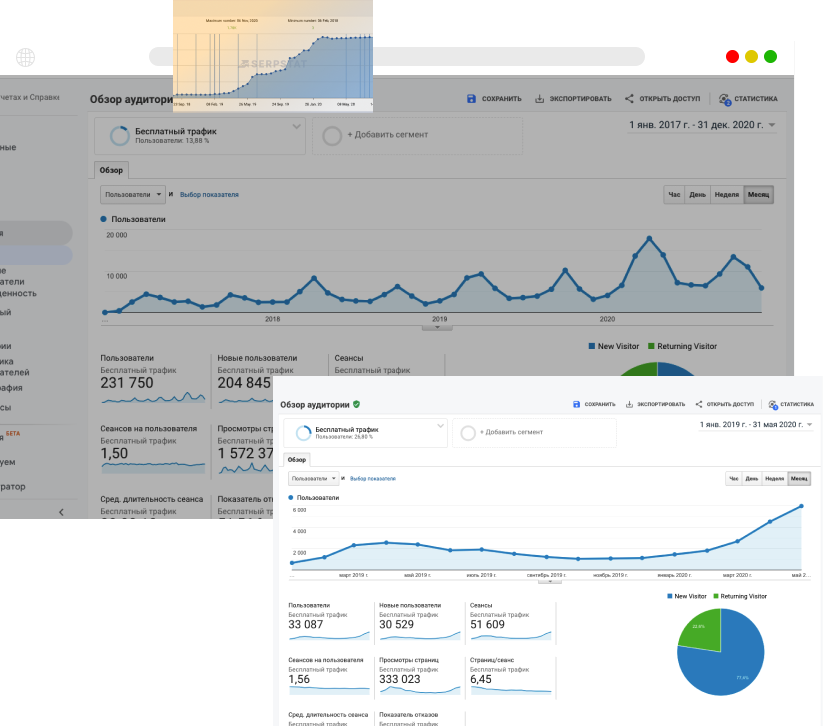The width and height of the screenshot is (823, 726).
Task: Click the green Returning Visitor pie slice
Action: point(699,629)
